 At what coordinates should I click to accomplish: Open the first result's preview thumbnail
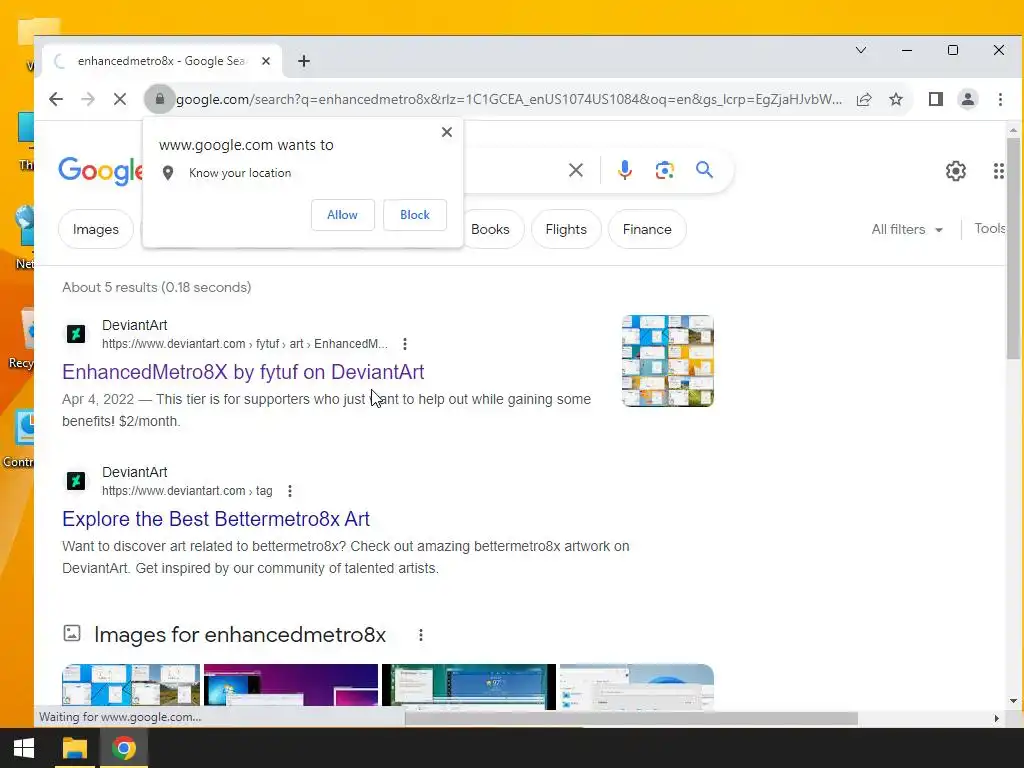pyautogui.click(x=667, y=361)
